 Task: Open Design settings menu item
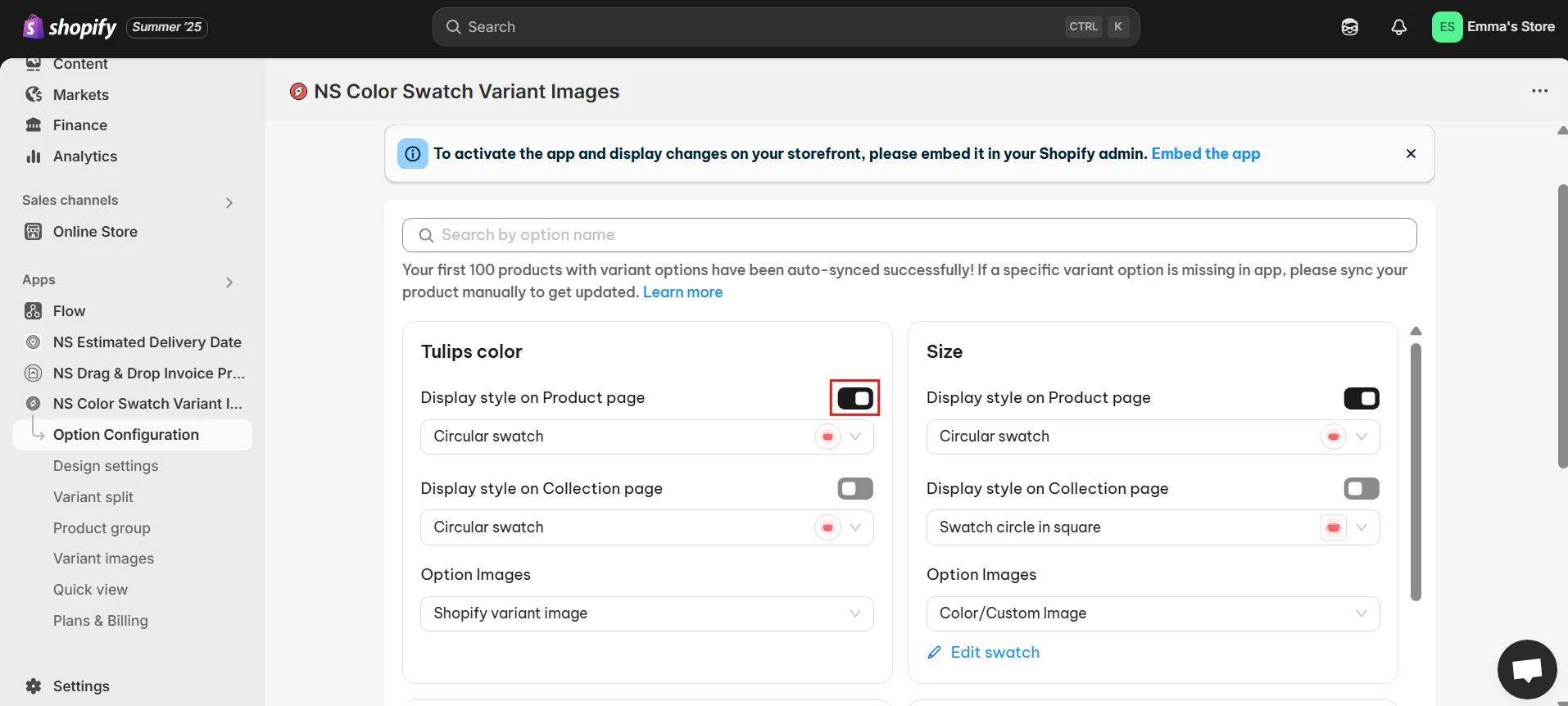tap(106, 466)
